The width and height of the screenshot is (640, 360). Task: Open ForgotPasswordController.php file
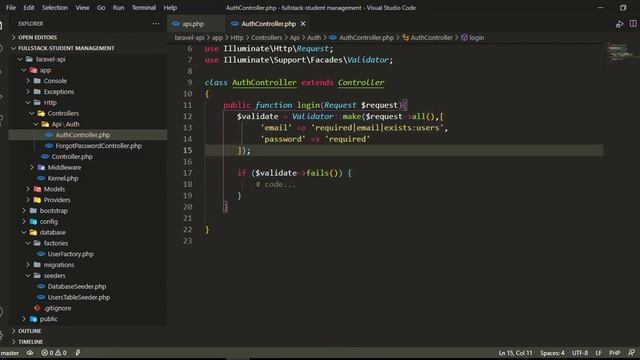(98, 146)
